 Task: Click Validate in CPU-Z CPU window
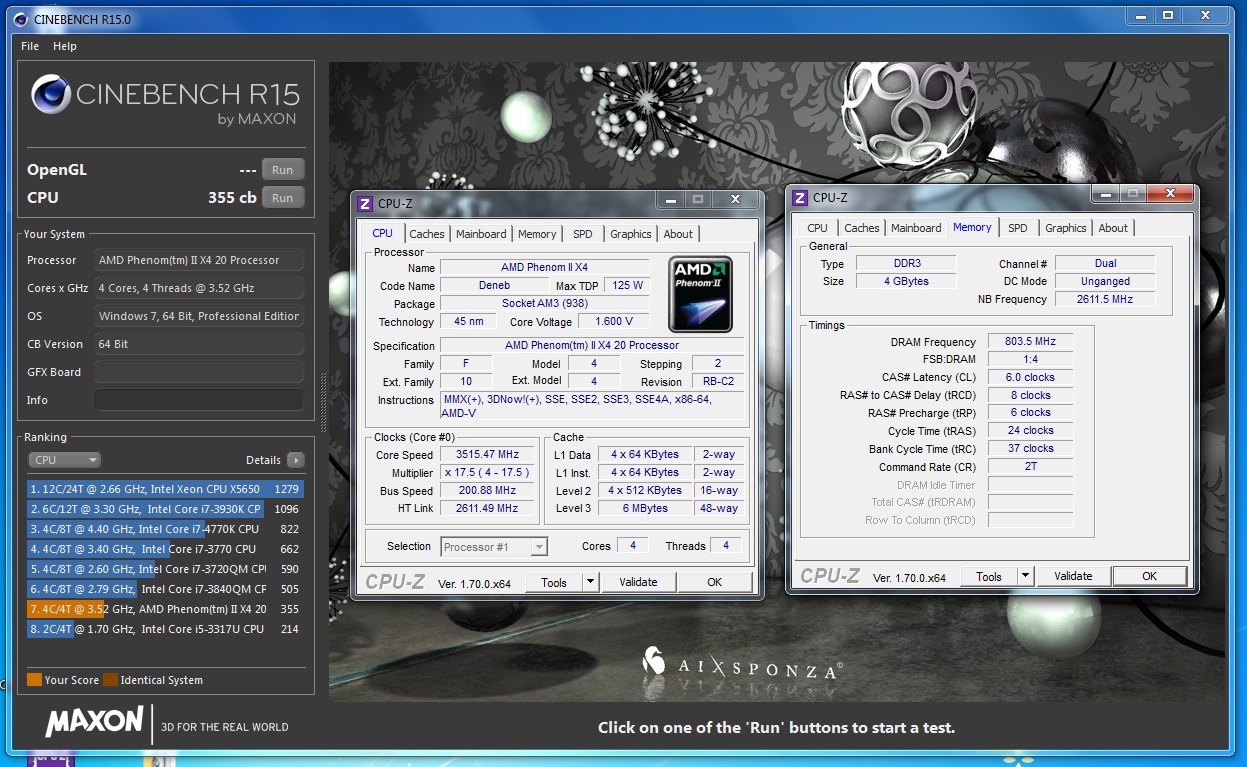638,582
